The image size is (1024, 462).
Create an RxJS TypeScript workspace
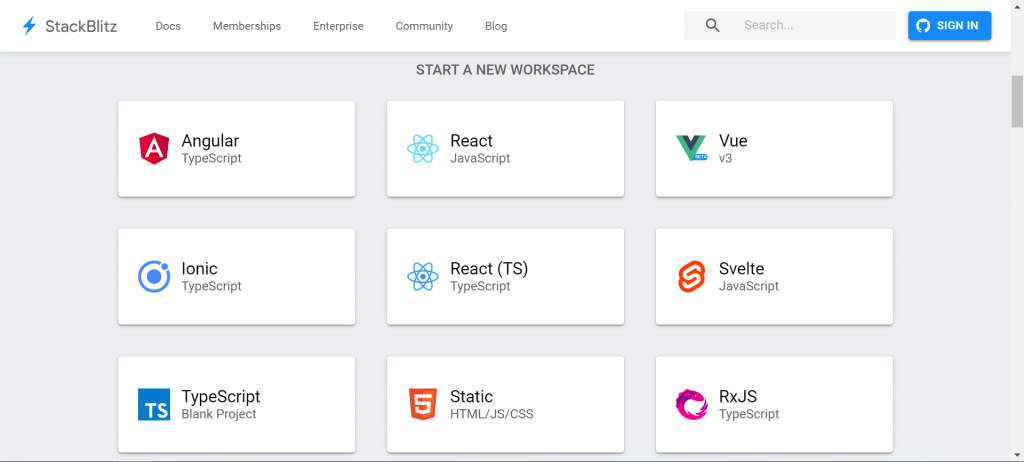(x=774, y=404)
